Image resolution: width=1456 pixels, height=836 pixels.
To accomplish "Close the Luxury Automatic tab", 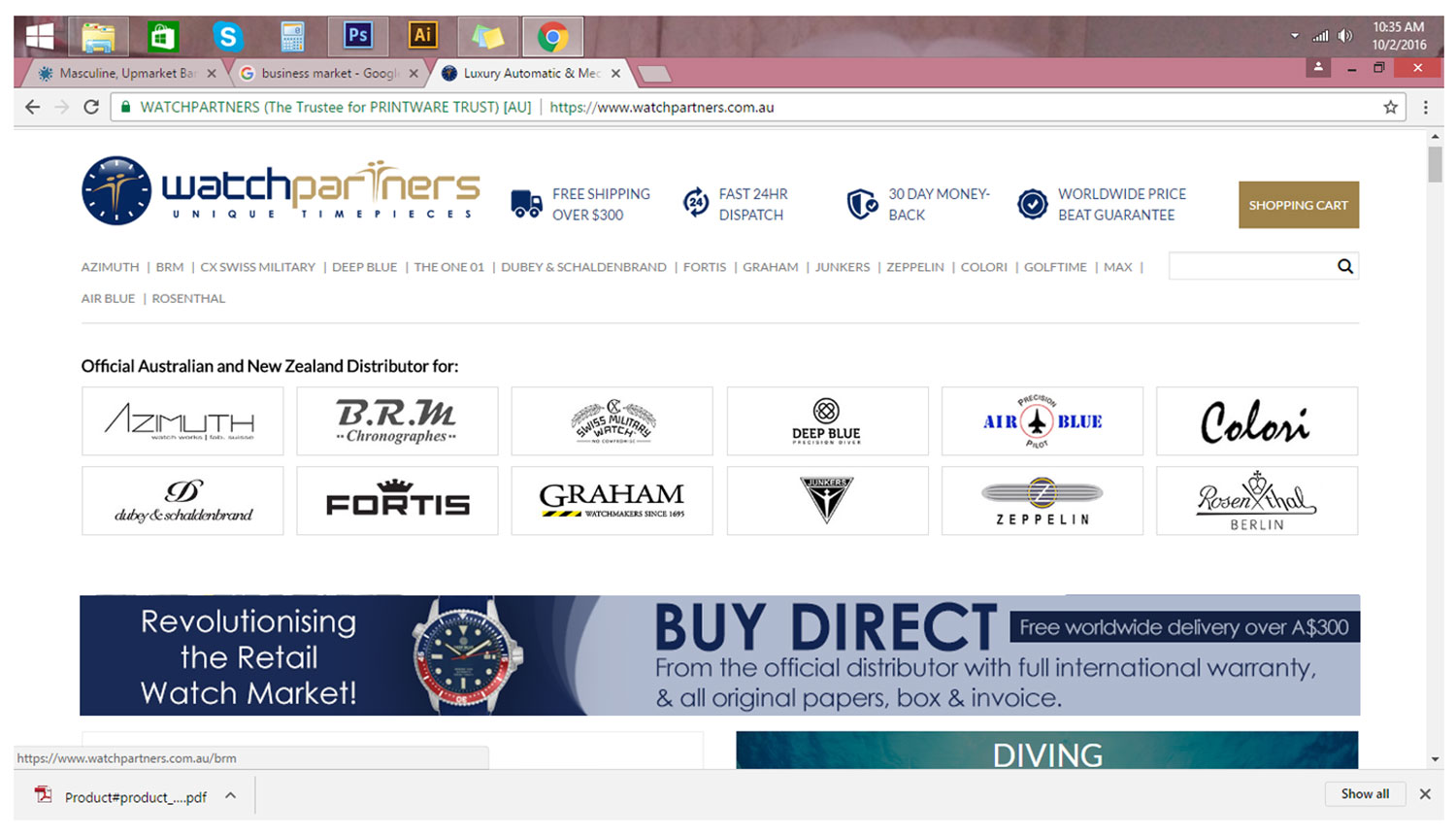I will tap(615, 73).
